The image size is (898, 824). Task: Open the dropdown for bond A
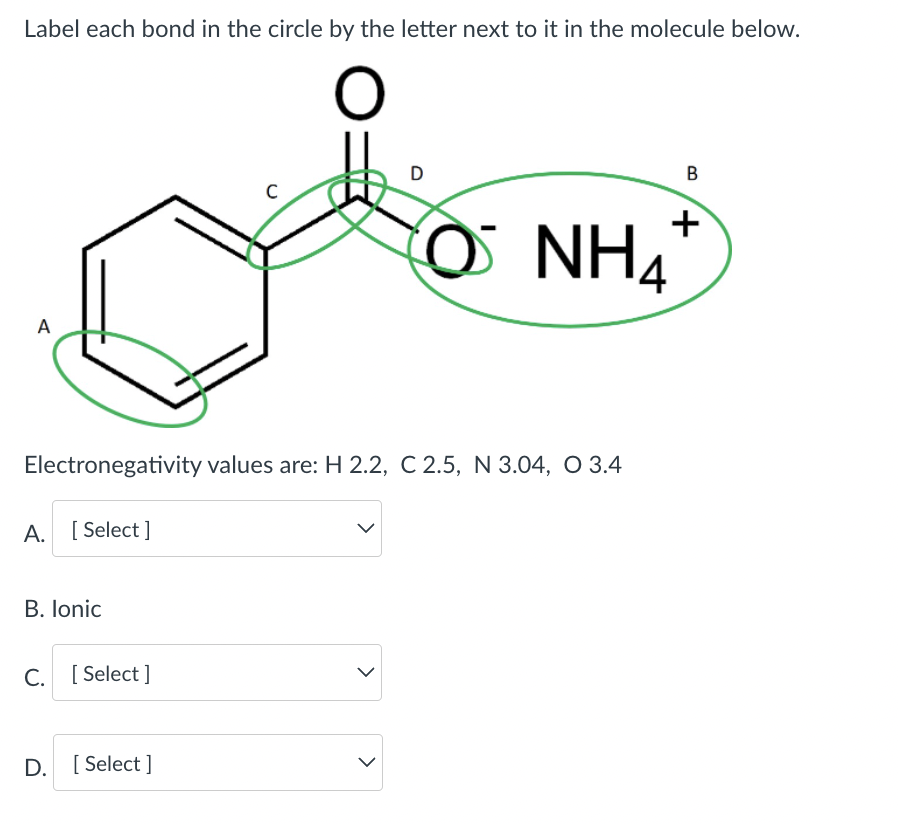click(x=217, y=528)
